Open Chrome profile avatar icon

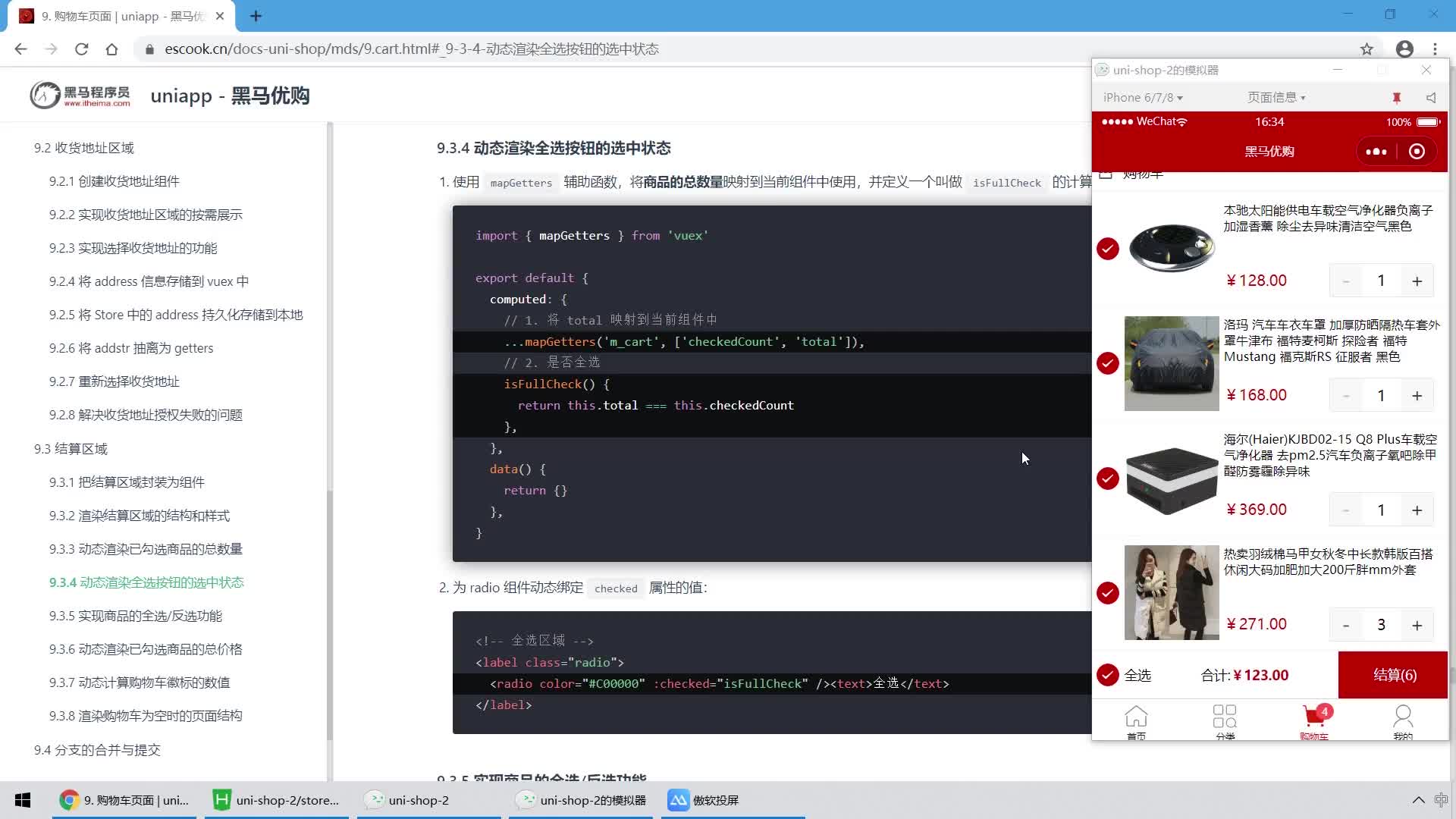coord(1404,49)
